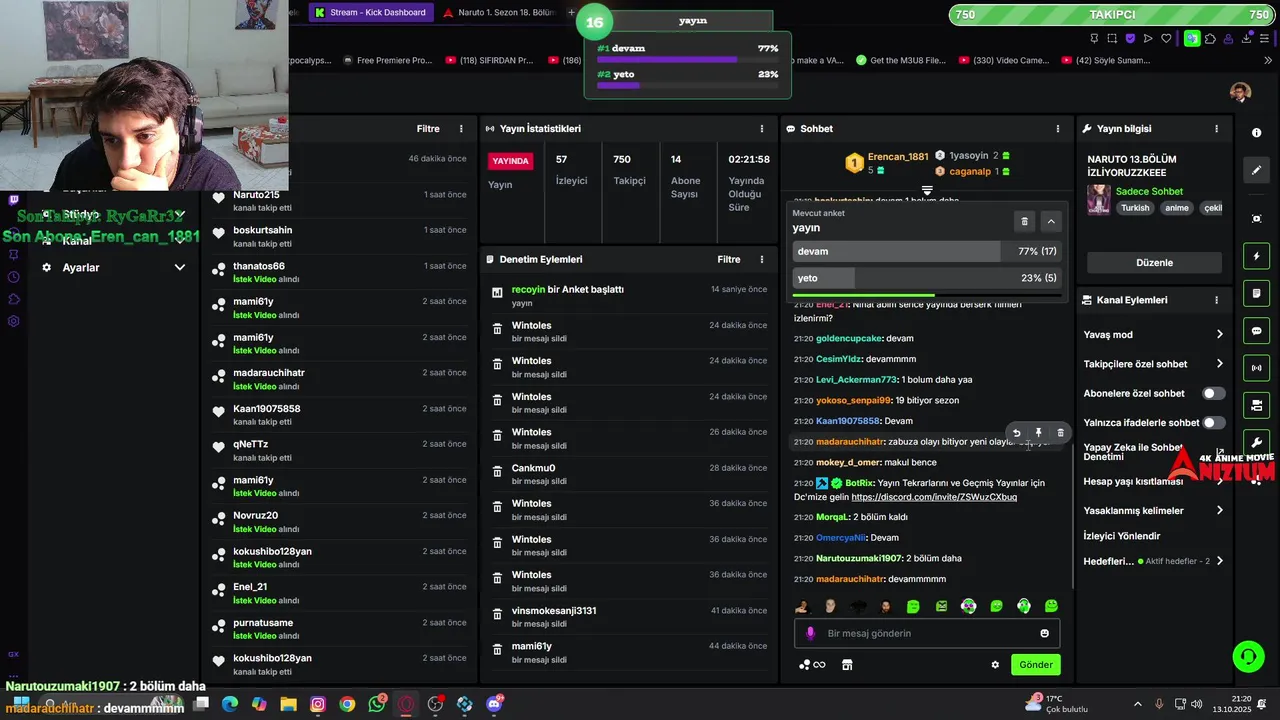1280x720 pixels.
Task: Open Google Chrome from the taskbar
Action: pos(347,704)
